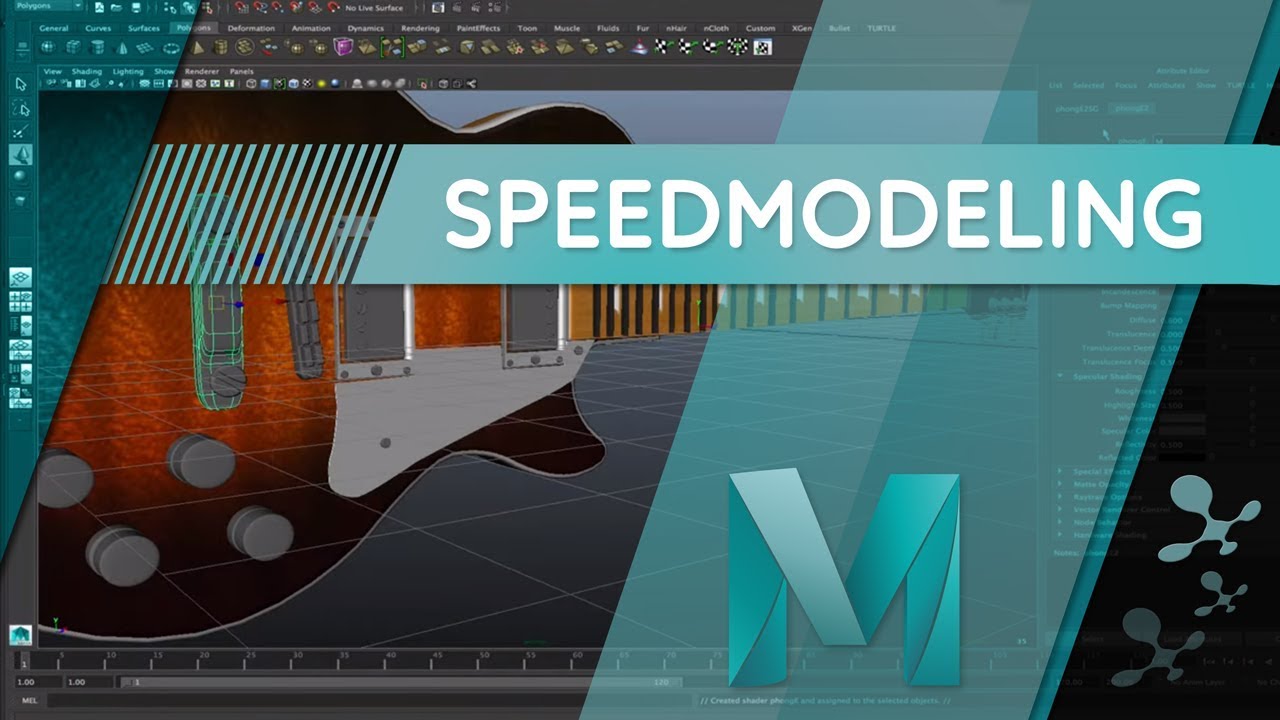Screen dimensions: 1280x720
Task: Open the Lighting panel menu
Action: pyautogui.click(x=128, y=72)
